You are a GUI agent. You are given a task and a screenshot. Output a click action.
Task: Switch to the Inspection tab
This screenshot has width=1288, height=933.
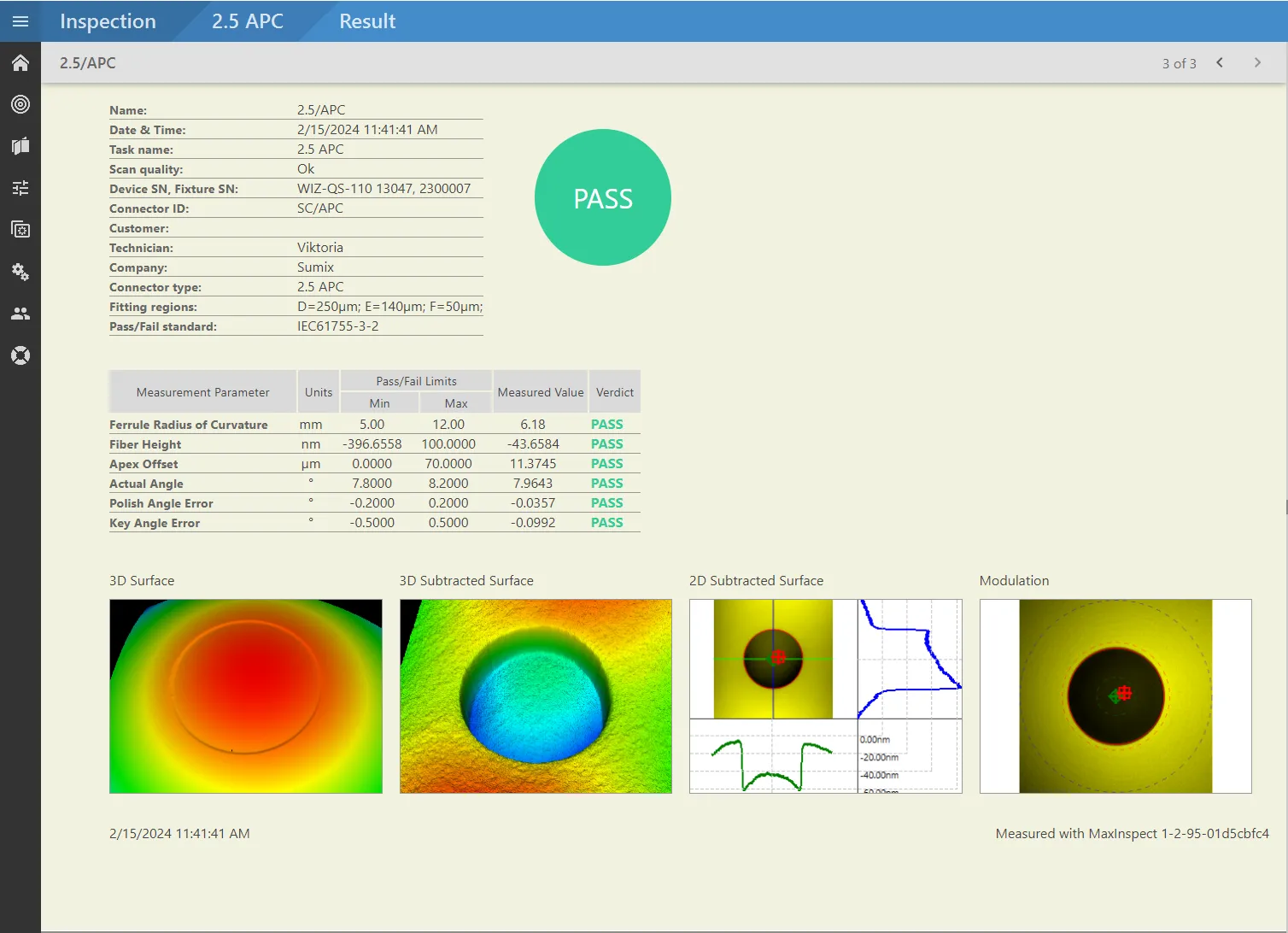108,21
